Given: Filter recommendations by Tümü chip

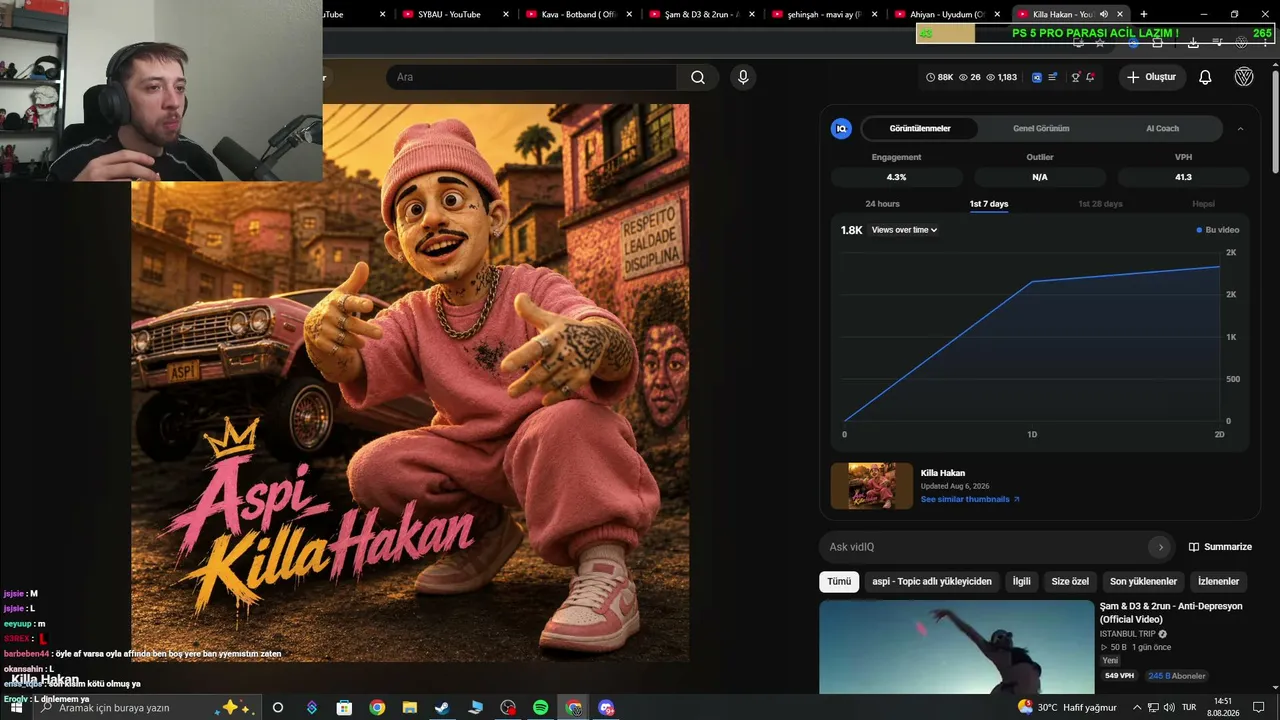Looking at the screenshot, I should tap(839, 581).
